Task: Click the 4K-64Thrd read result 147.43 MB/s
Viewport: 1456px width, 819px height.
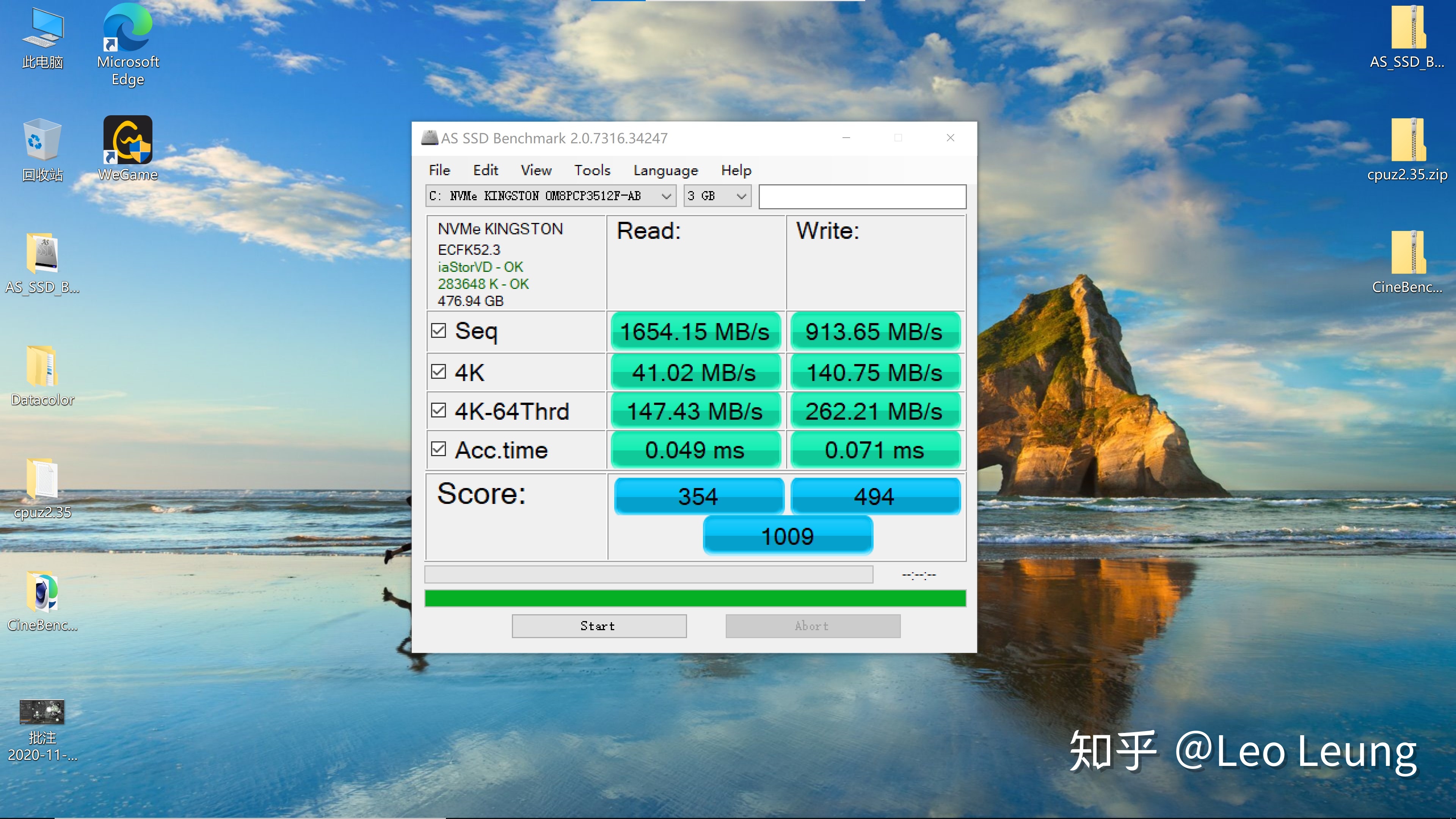Action: (x=695, y=411)
